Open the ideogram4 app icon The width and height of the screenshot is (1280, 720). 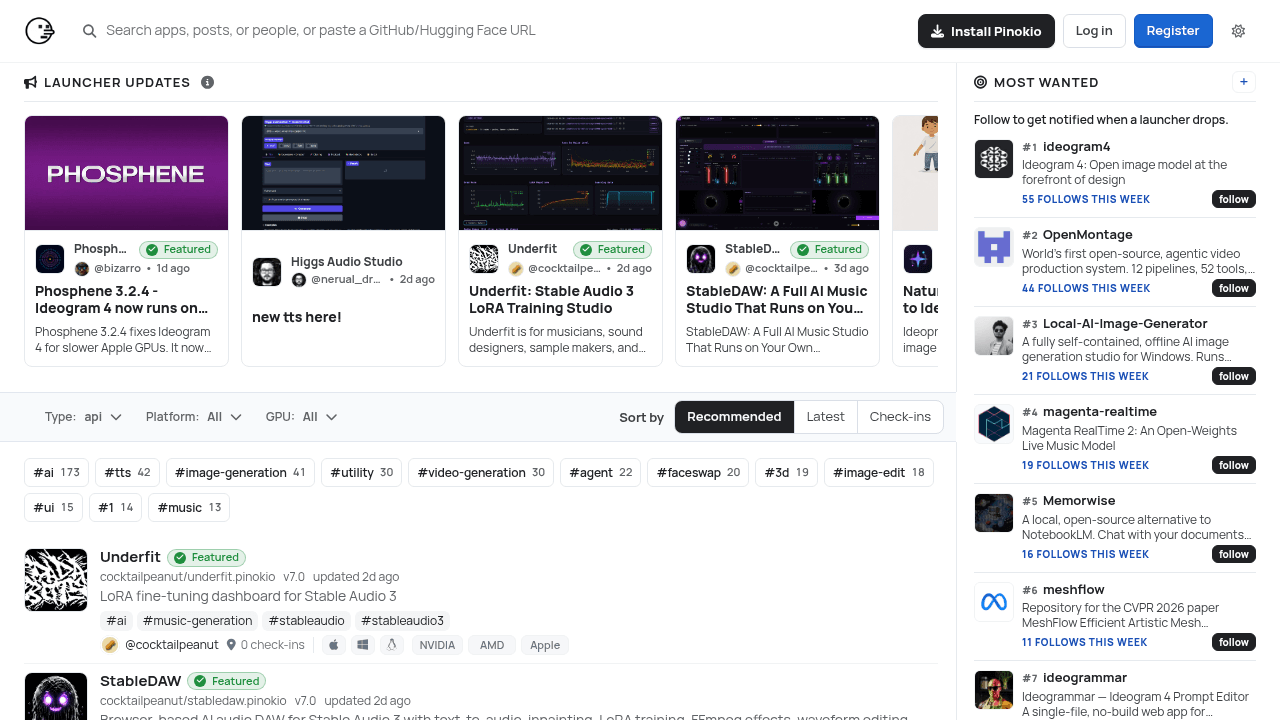pos(994,159)
